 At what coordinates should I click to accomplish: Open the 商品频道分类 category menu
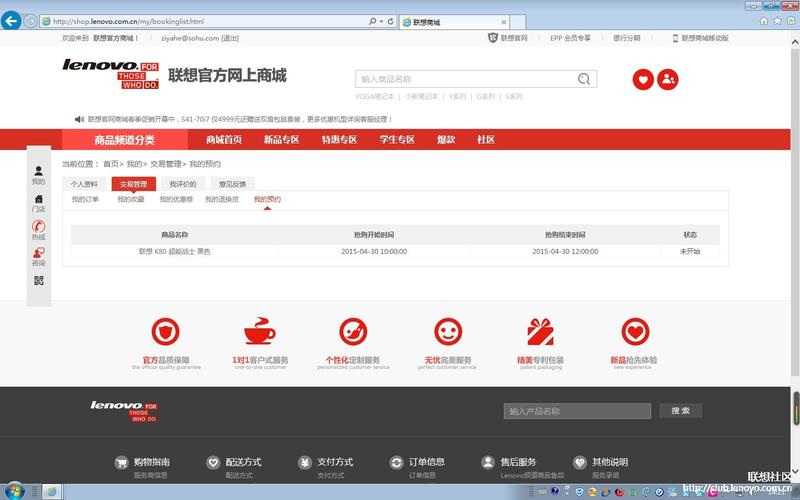pos(124,140)
